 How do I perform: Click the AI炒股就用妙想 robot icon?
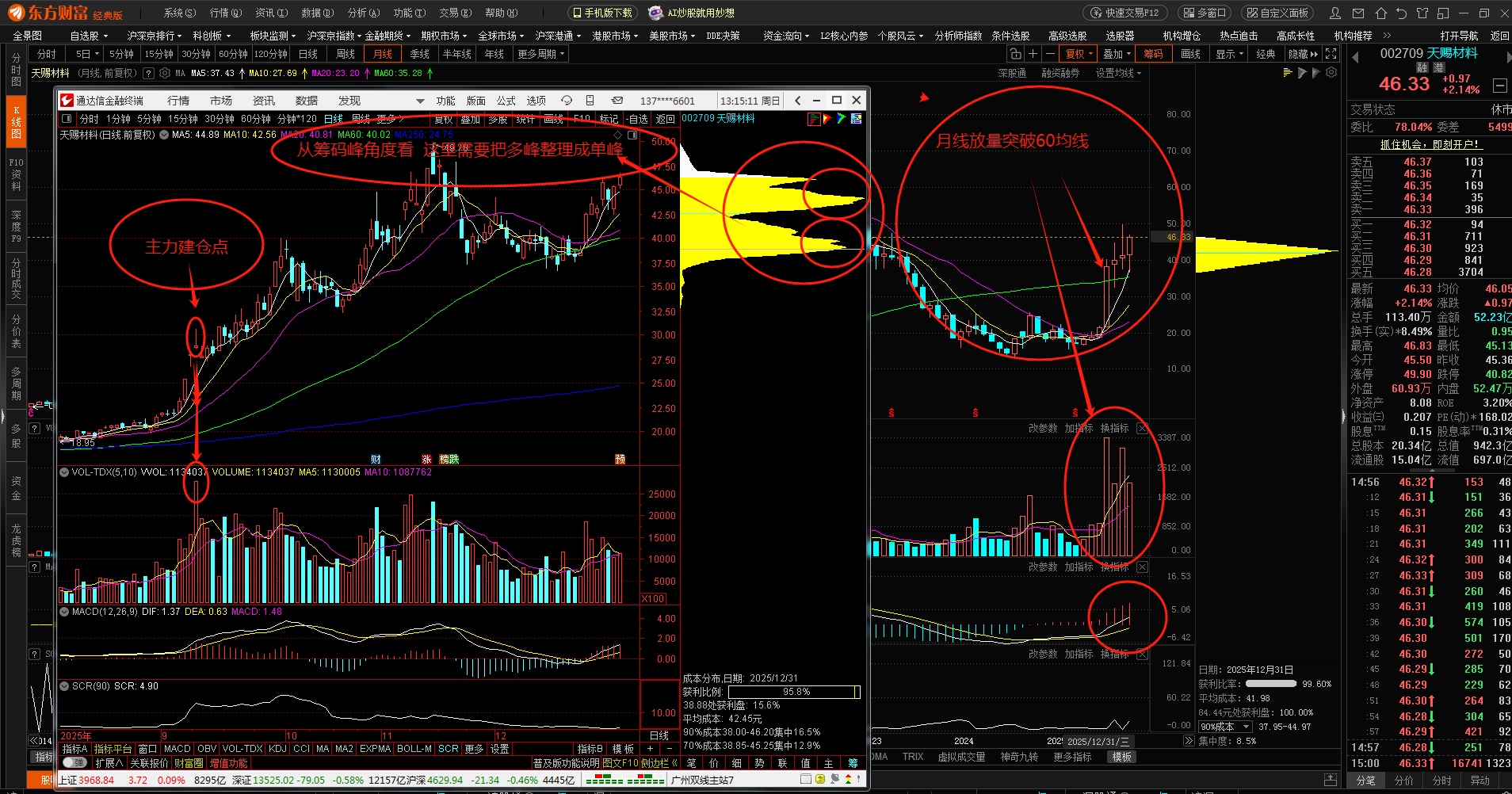pos(655,13)
